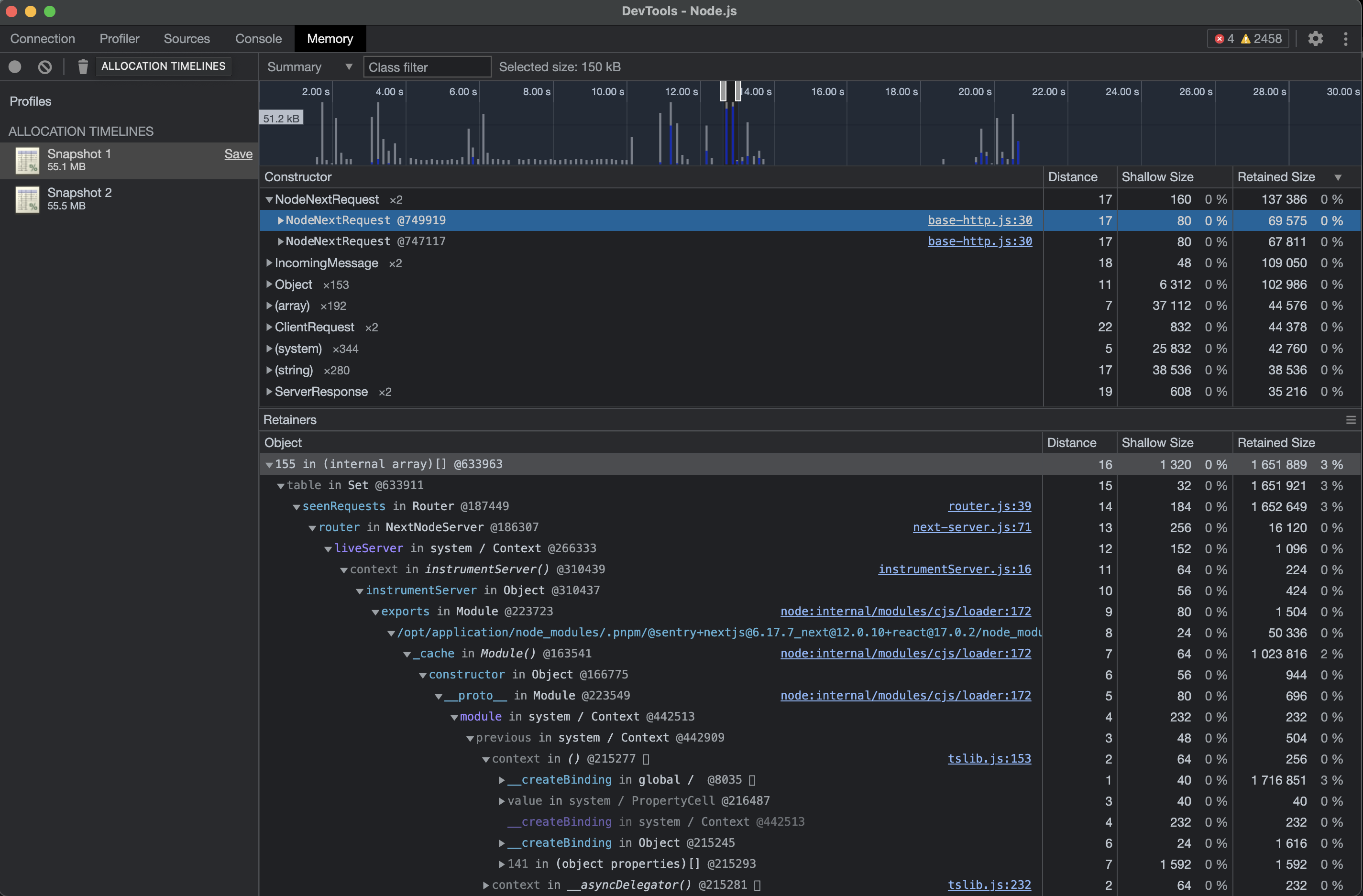Click right handle of timeline selection window

pyautogui.click(x=738, y=91)
